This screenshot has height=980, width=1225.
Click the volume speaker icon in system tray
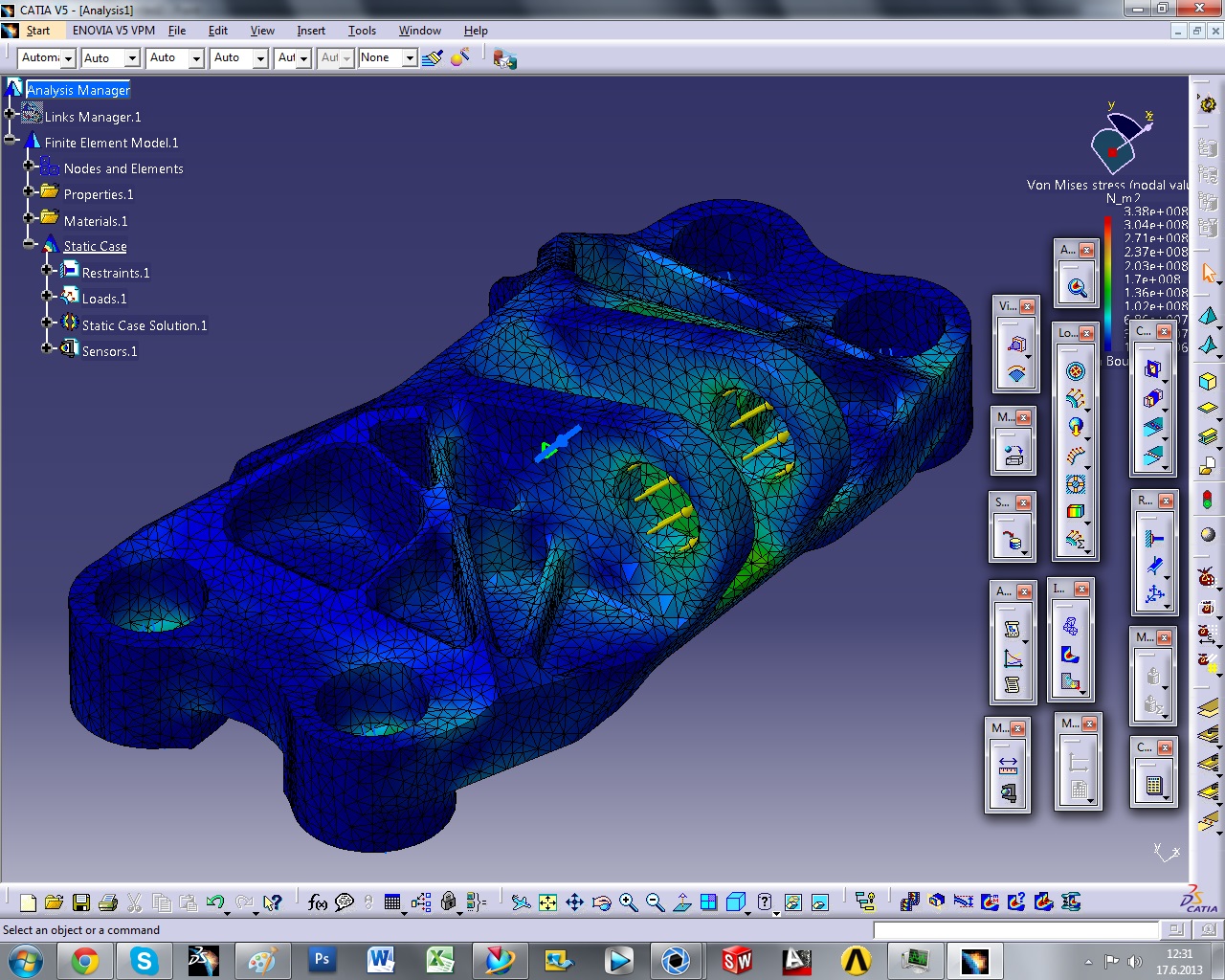[x=1134, y=961]
